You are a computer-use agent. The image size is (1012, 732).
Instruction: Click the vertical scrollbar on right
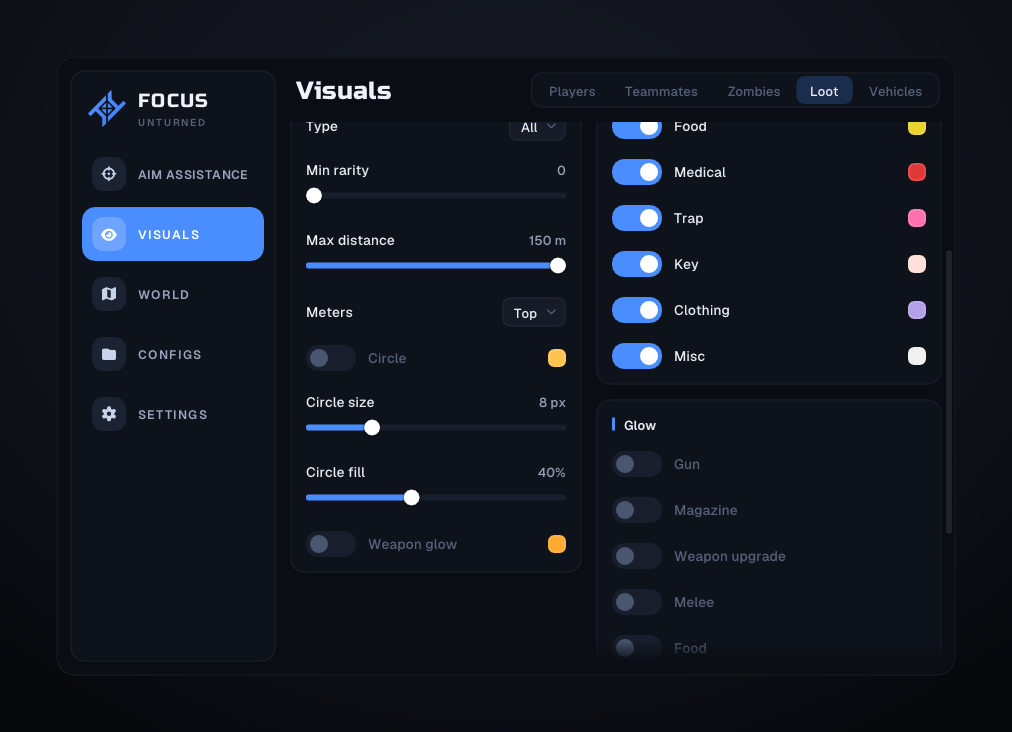[949, 392]
